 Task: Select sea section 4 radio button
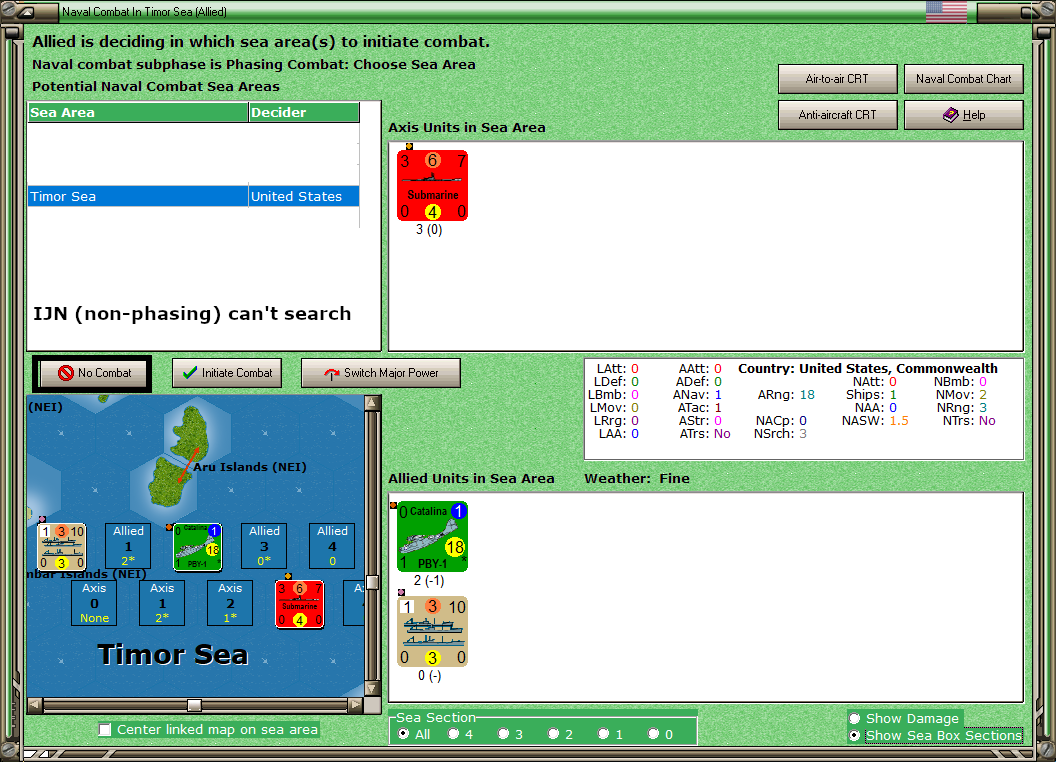tap(453, 734)
